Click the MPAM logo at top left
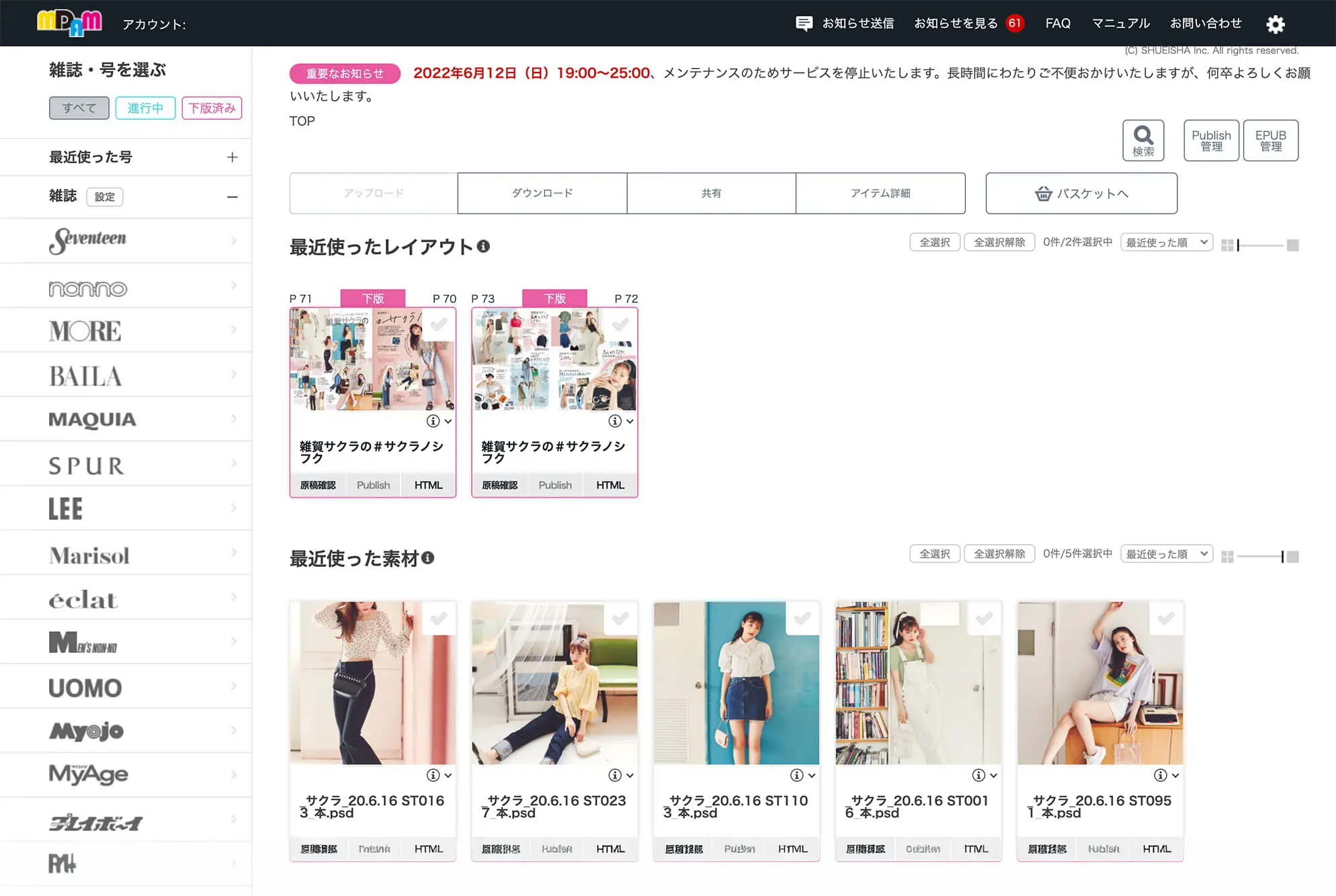This screenshot has width=1336, height=896. (x=68, y=22)
